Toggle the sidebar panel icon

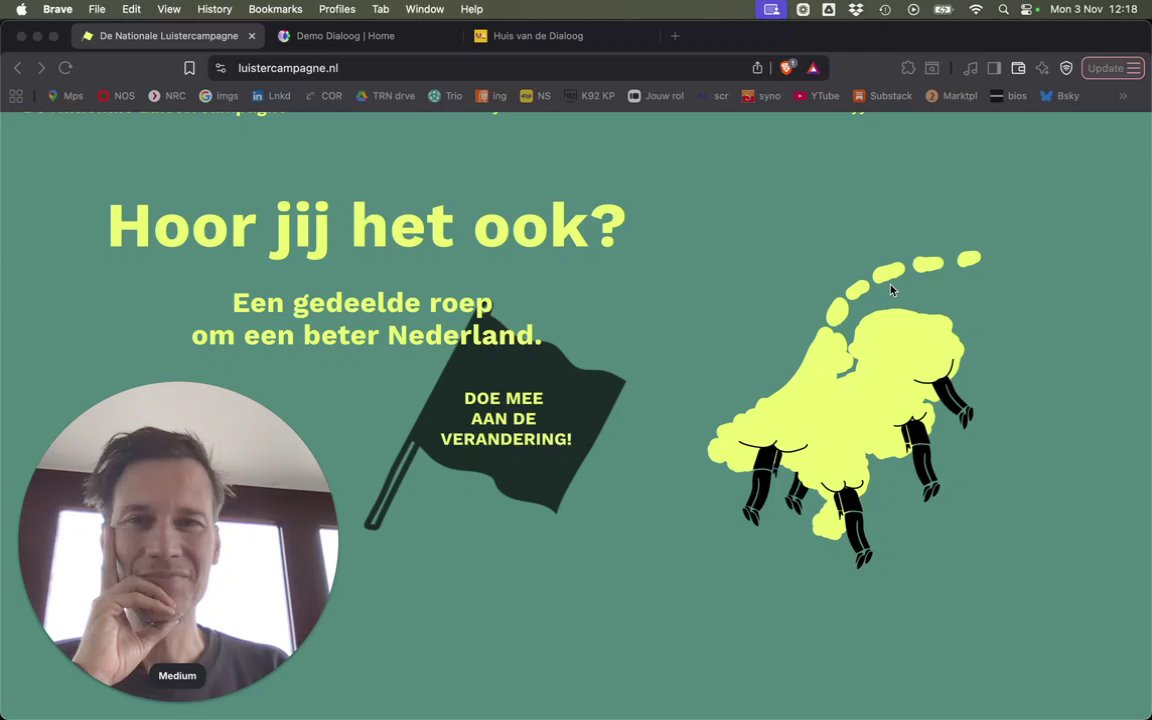click(994, 68)
